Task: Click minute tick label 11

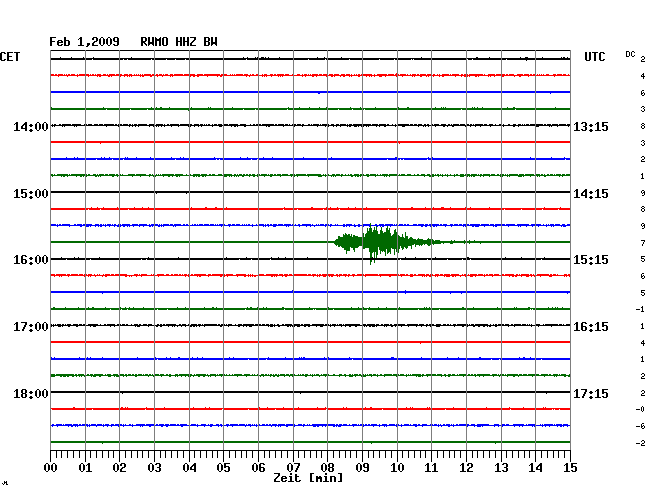Action: tap(432, 467)
